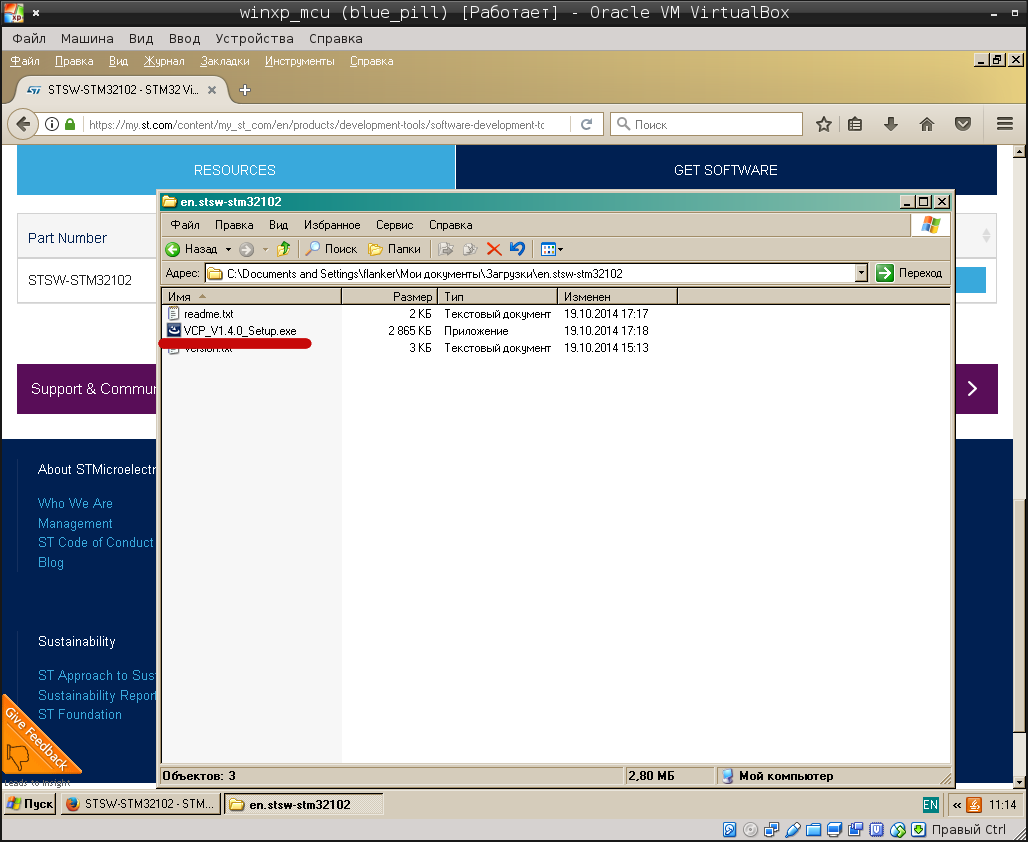Open Explorer's Правка menu

(234, 225)
